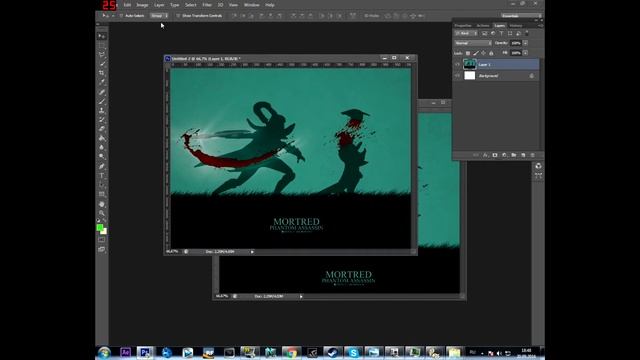Select the Layer 1 thumbnail
This screenshot has width=640, height=360.
coord(470,64)
